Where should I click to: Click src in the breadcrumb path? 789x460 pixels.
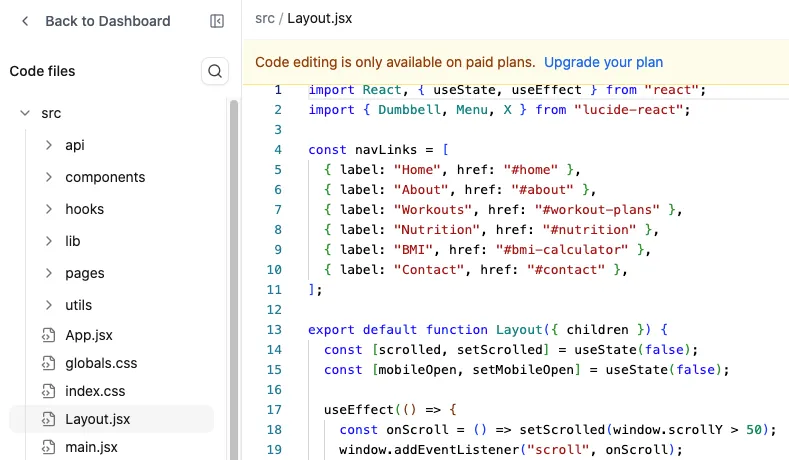265,18
